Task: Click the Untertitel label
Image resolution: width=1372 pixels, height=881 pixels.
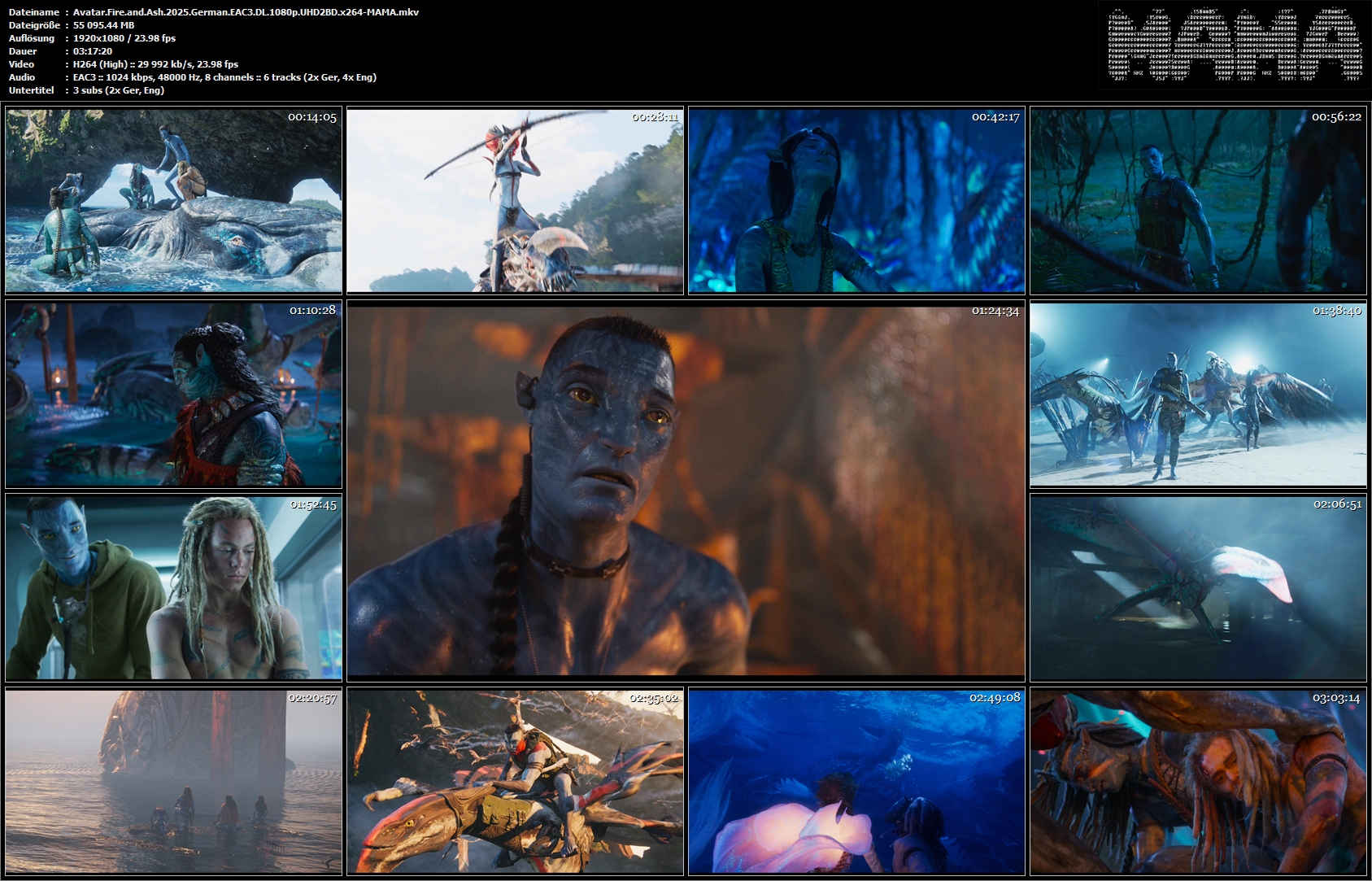Action: pos(32,90)
